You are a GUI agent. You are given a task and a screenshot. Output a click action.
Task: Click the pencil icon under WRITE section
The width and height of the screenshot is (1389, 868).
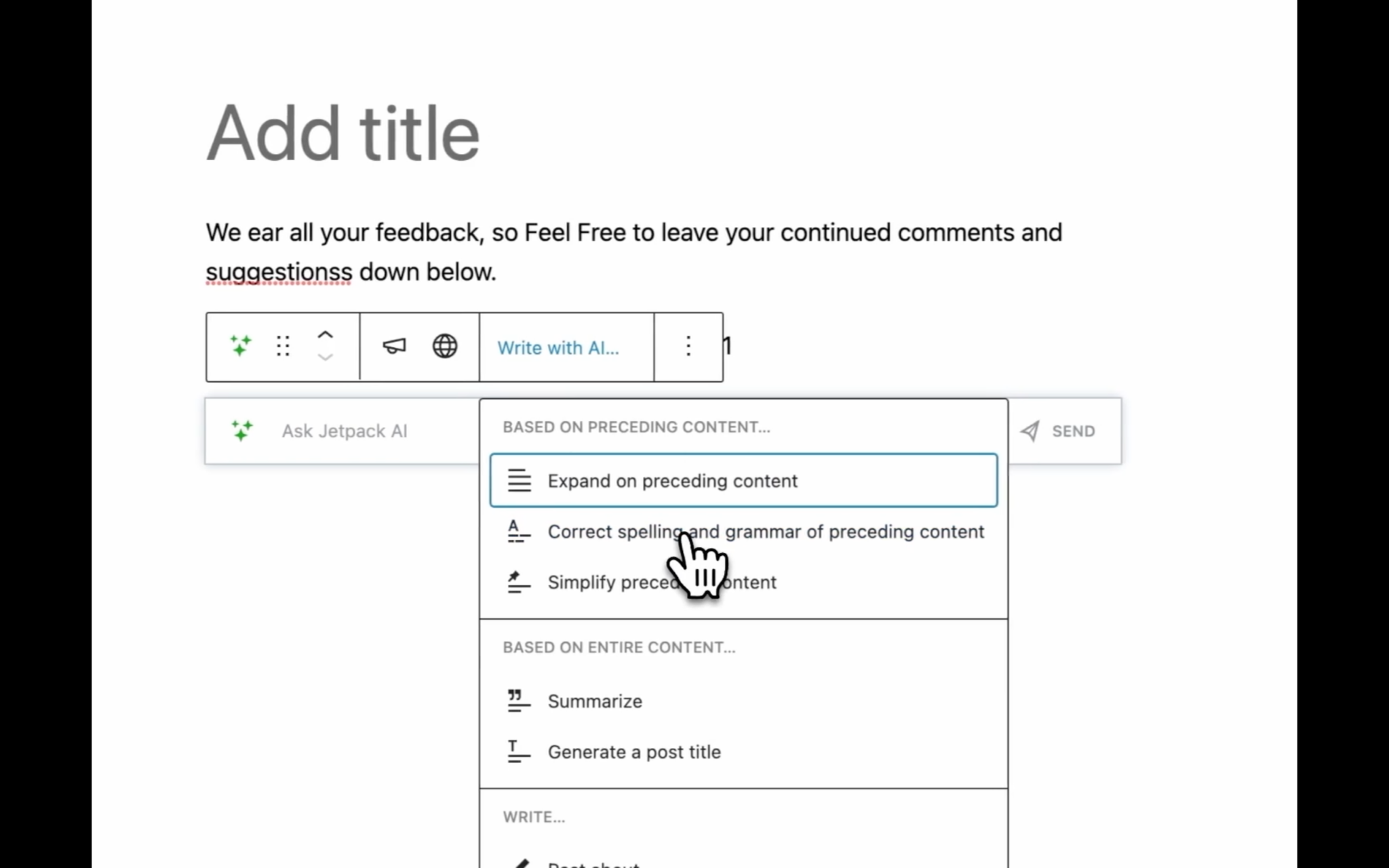click(520, 861)
